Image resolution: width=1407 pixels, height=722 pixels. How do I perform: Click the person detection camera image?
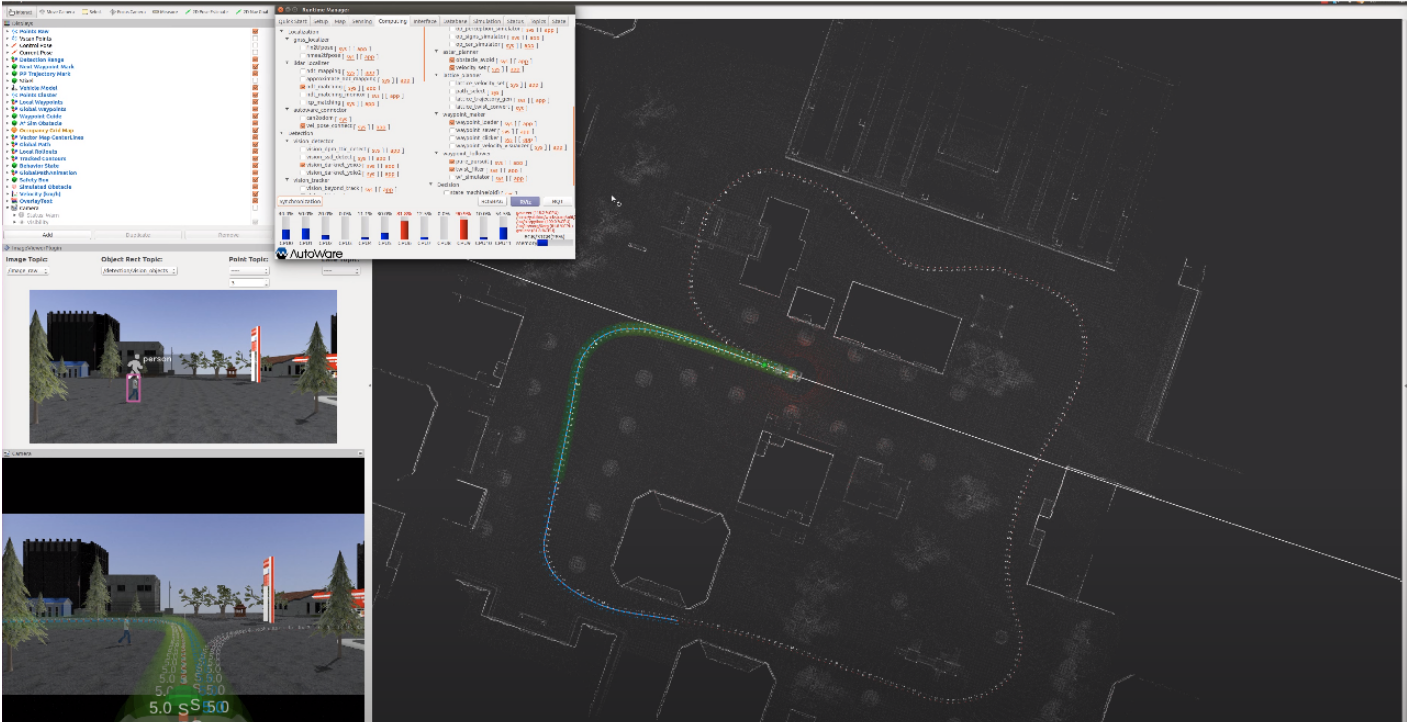pos(183,367)
